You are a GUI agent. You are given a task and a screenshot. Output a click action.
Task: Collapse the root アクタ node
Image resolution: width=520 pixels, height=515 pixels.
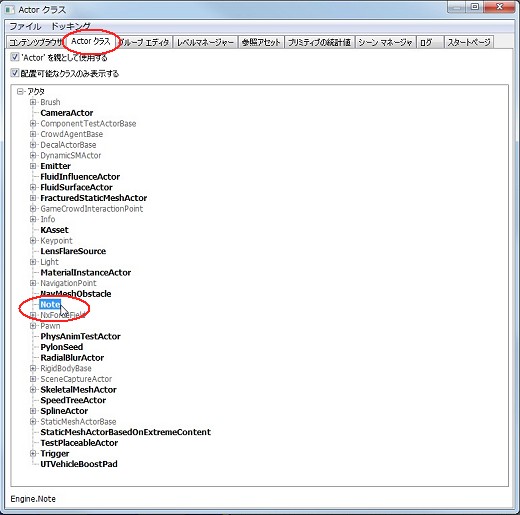coord(20,91)
